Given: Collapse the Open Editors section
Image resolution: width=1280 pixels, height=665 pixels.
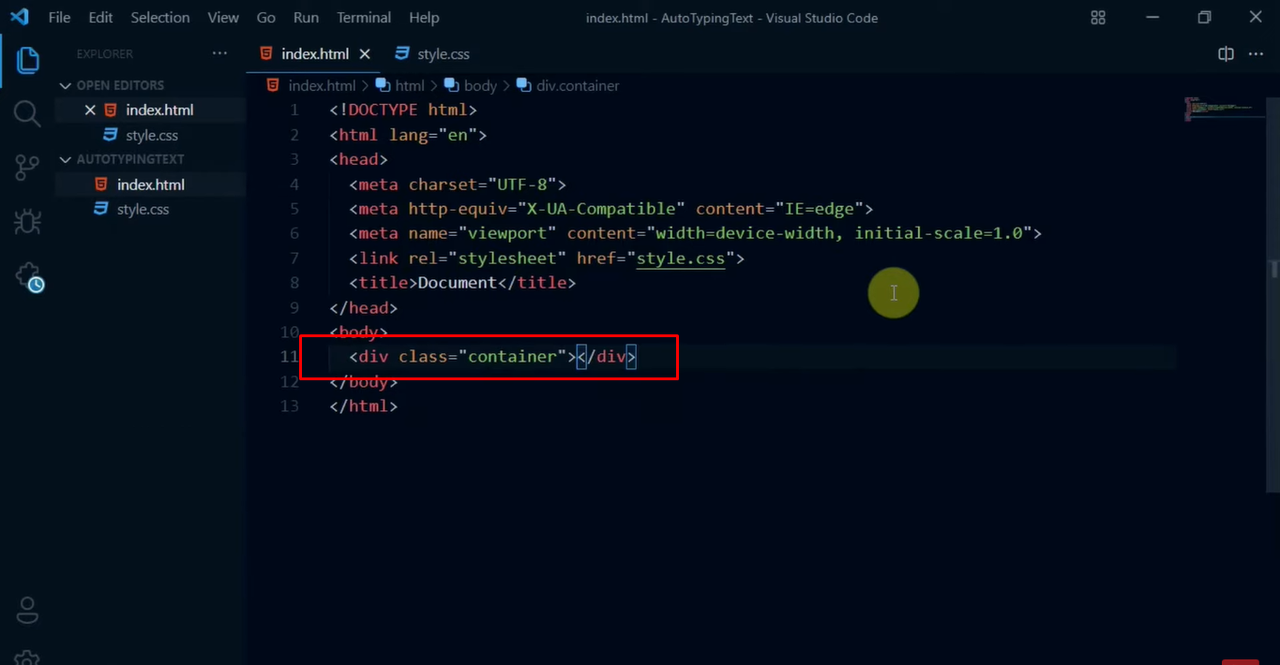Looking at the screenshot, I should coord(120,85).
